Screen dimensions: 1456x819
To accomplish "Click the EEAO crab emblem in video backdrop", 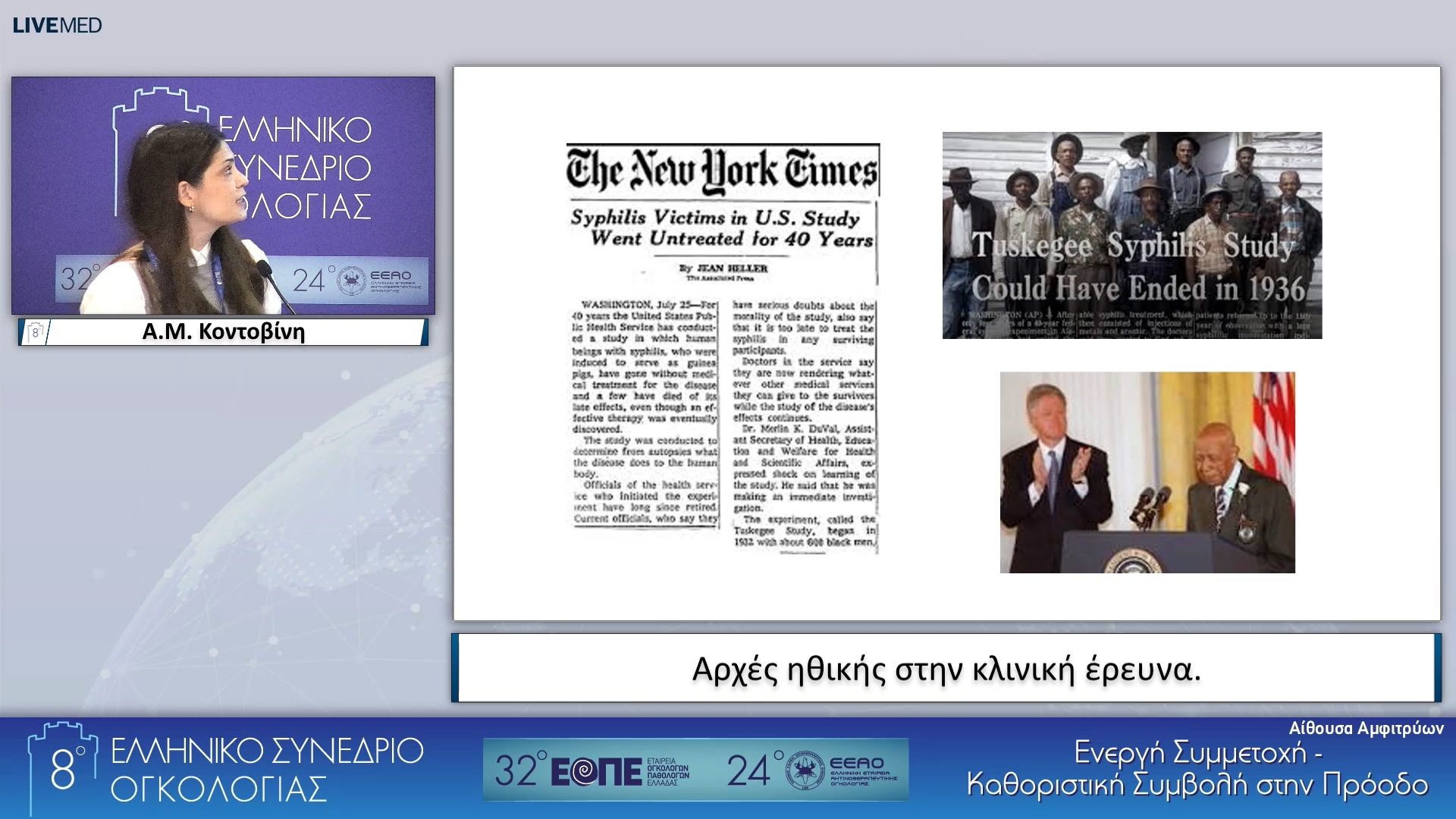I will pyautogui.click(x=351, y=281).
